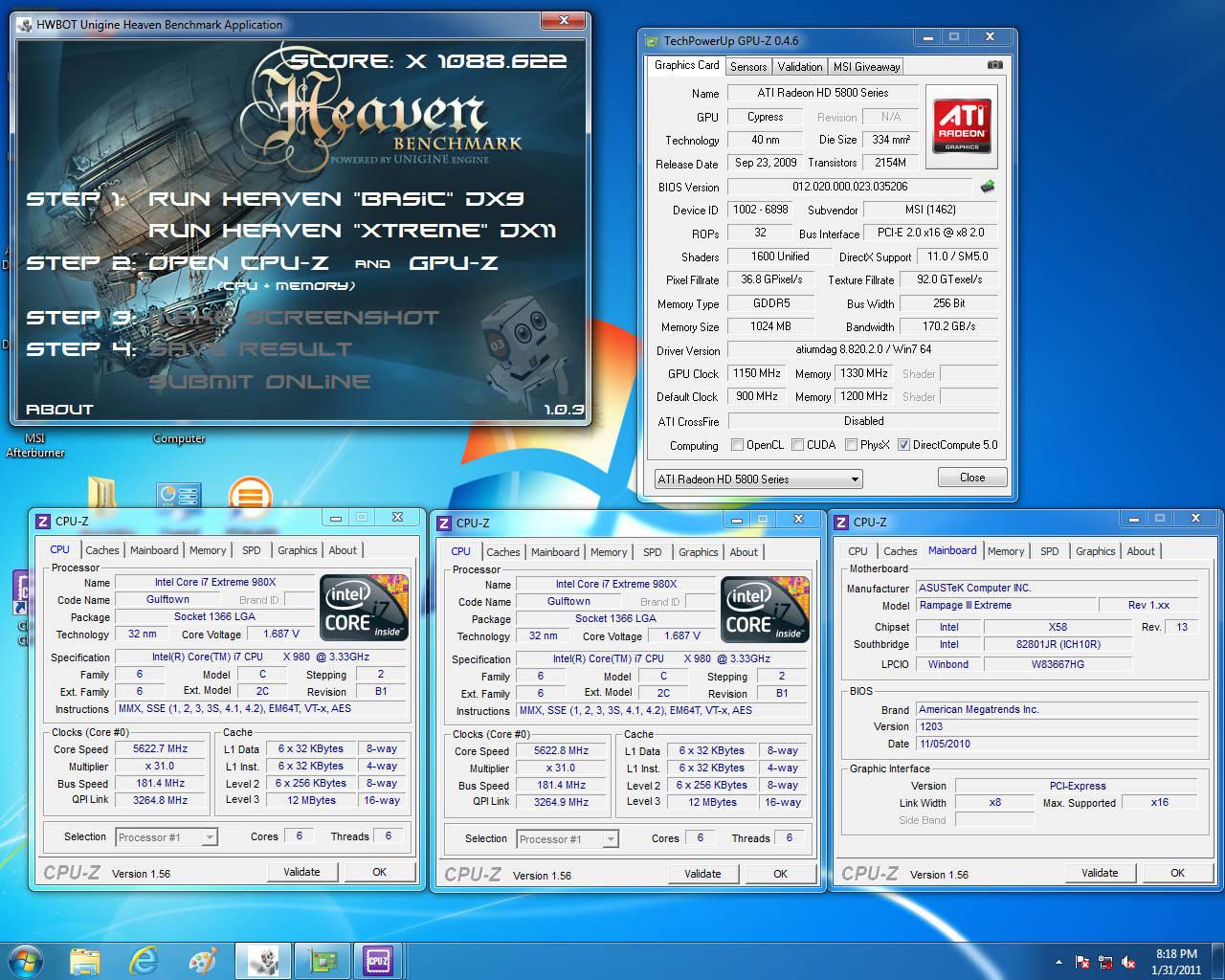Switch to GPU-Z via its taskbar button

321,960
